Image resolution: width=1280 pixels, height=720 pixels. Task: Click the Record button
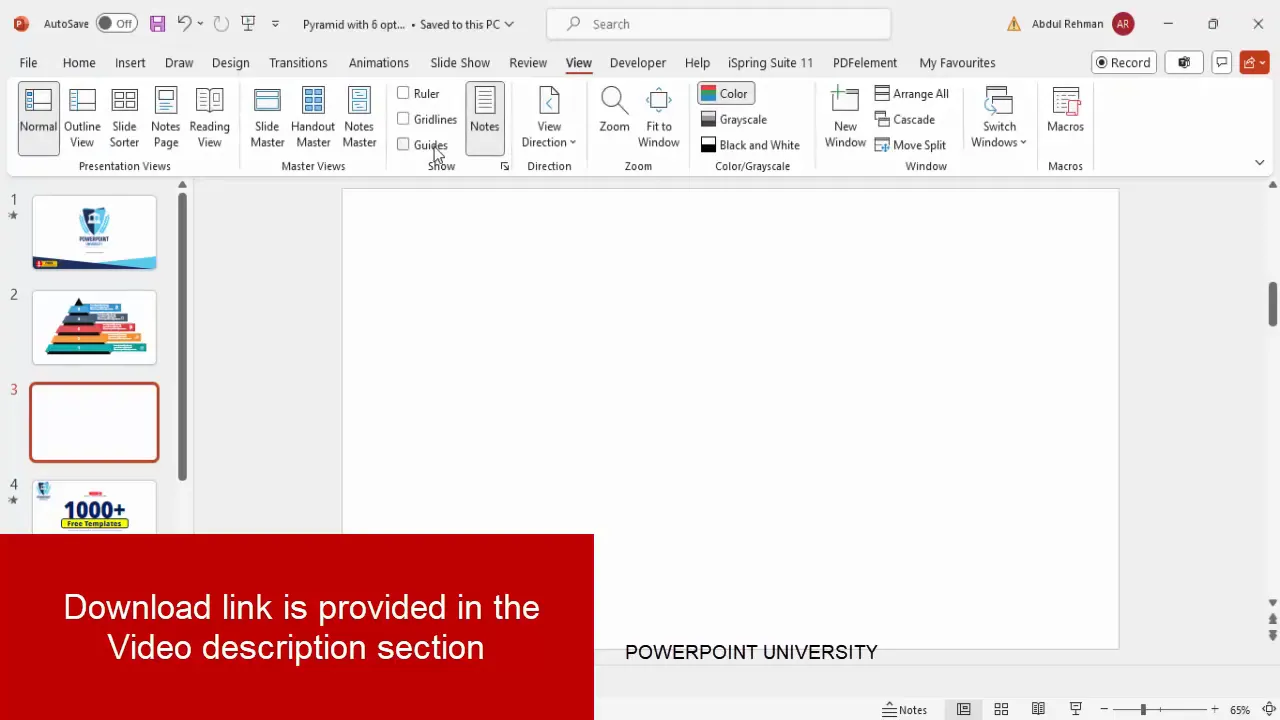click(x=1124, y=62)
